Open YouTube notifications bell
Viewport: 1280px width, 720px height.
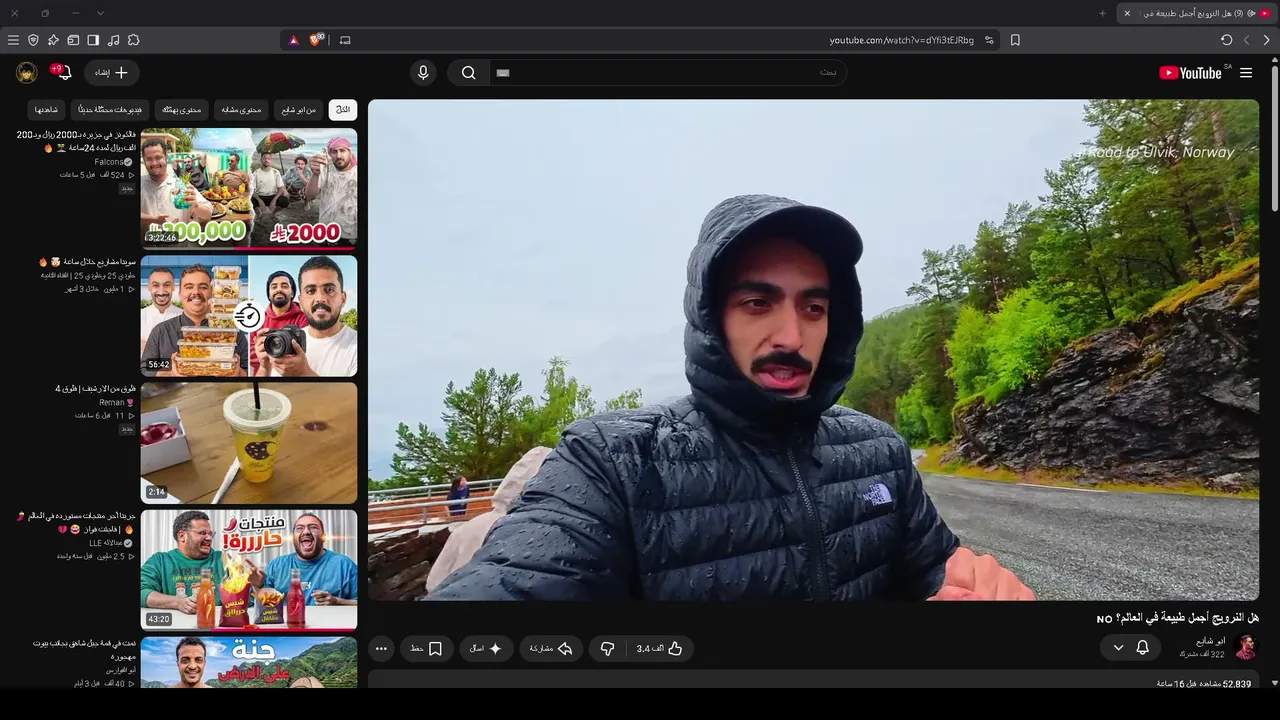[x=64, y=72]
